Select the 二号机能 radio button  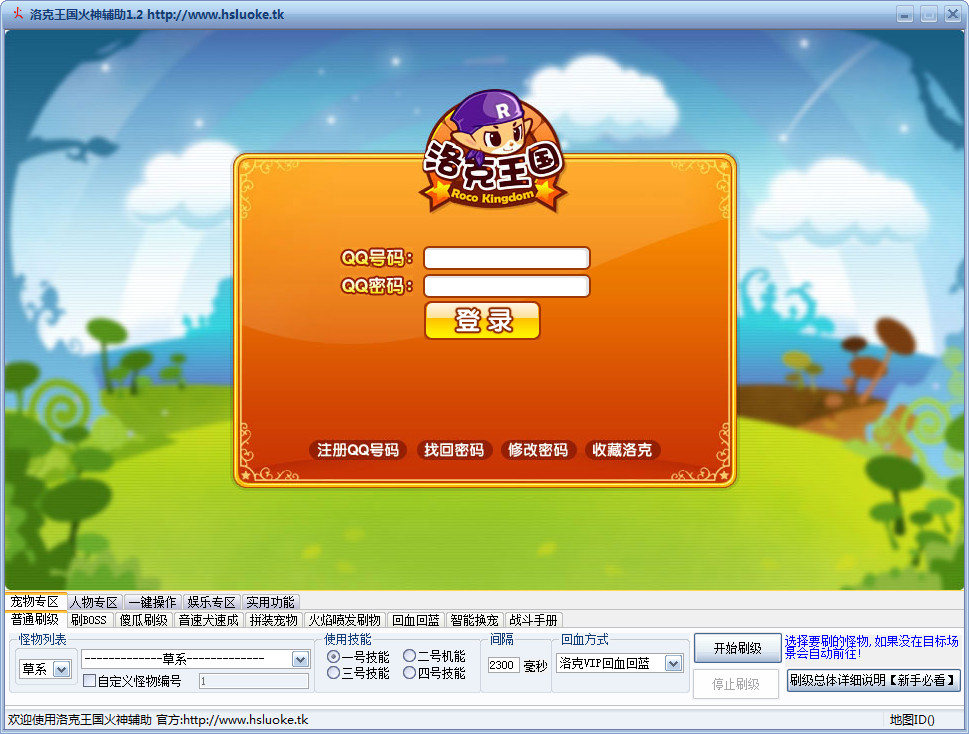tap(409, 656)
